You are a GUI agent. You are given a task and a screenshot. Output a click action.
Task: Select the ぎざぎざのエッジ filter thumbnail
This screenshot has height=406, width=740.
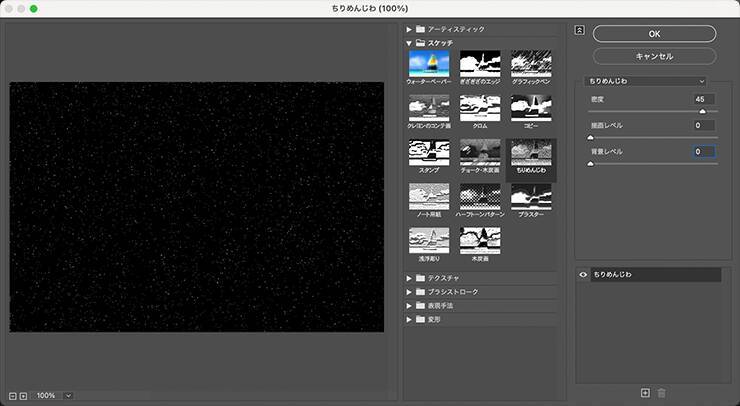click(480, 64)
